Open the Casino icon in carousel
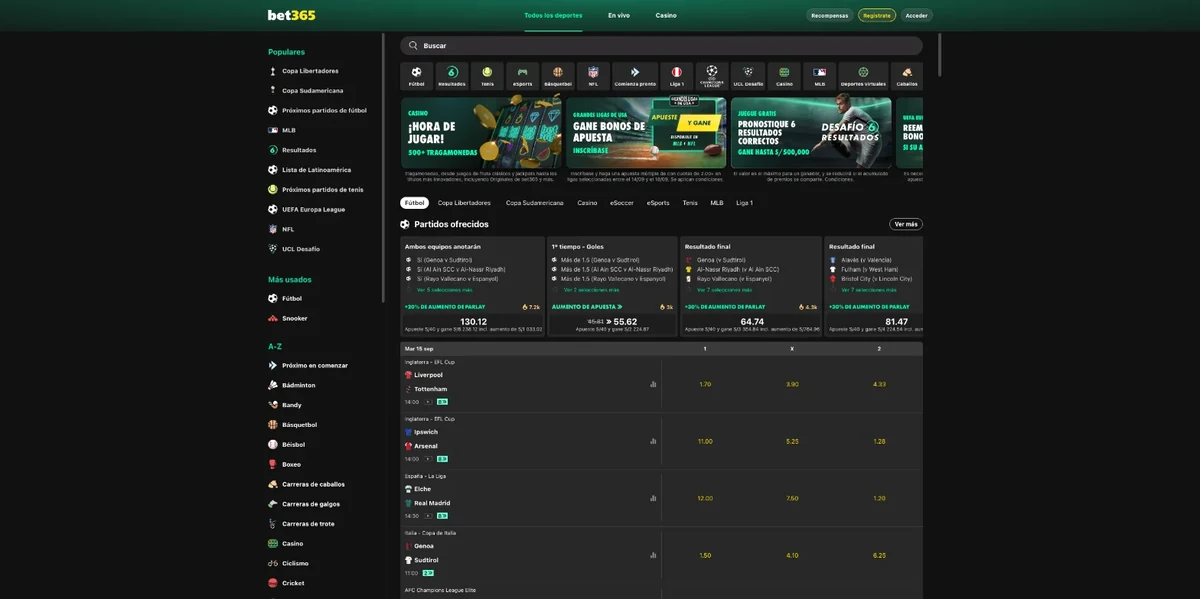 pyautogui.click(x=785, y=76)
